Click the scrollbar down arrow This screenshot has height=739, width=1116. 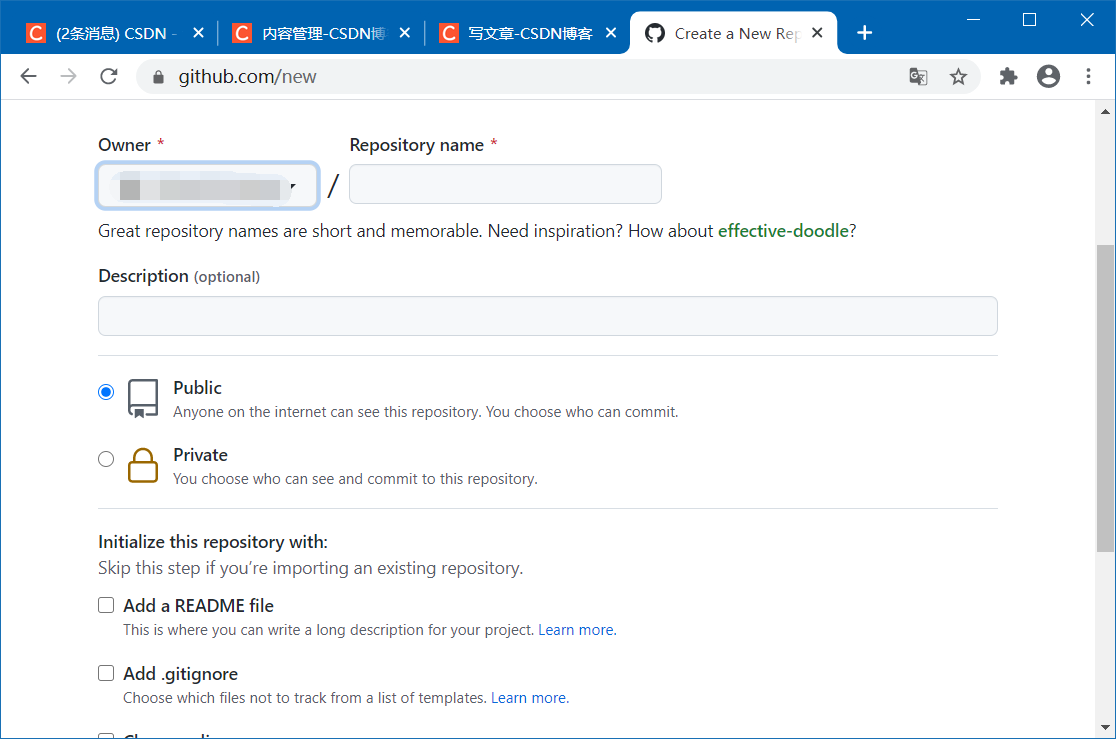1105,728
